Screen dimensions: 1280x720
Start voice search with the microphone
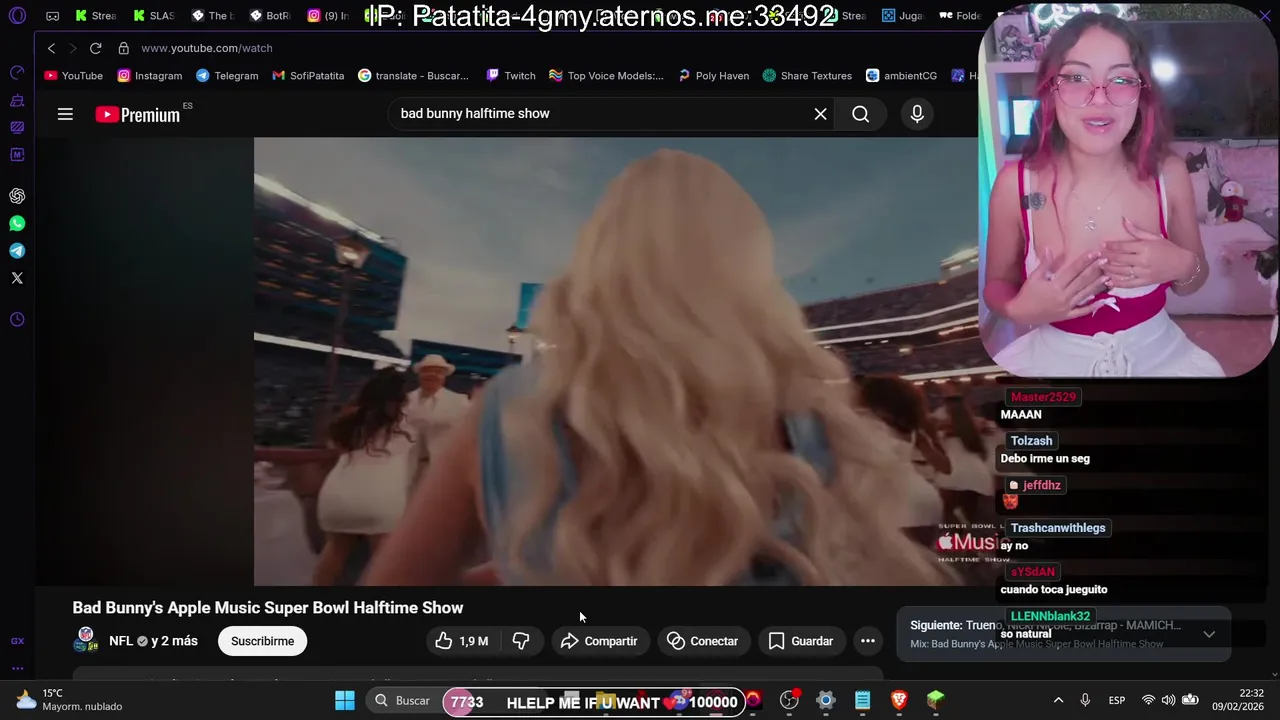(917, 114)
